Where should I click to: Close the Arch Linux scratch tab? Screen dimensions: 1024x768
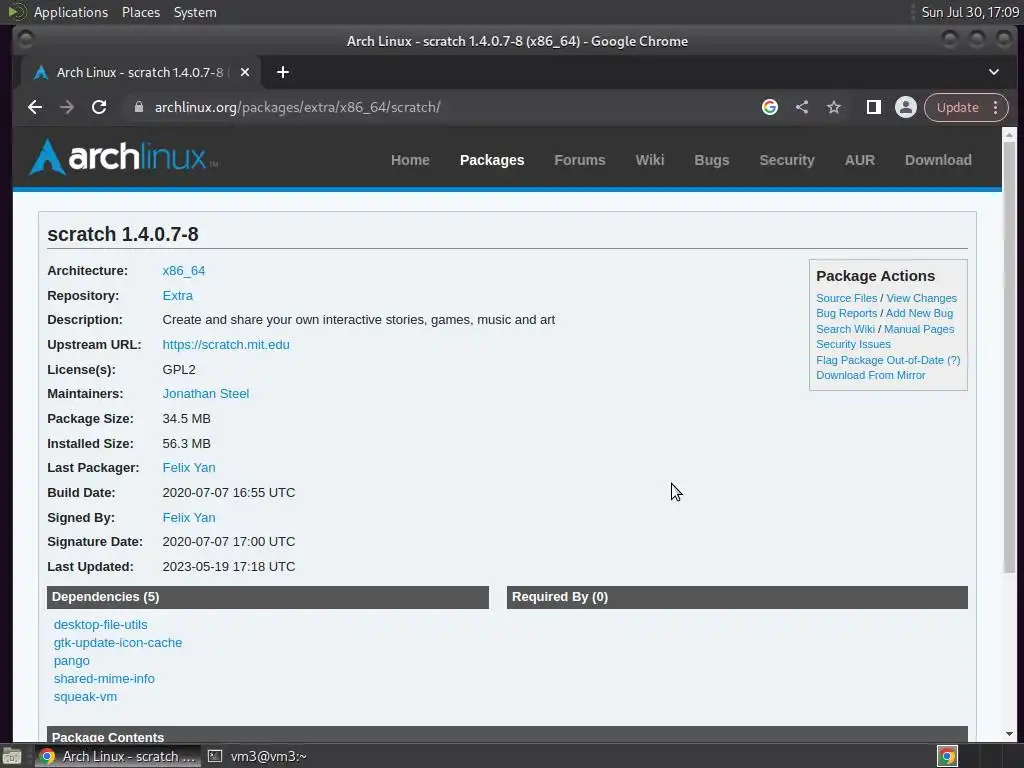coord(245,72)
